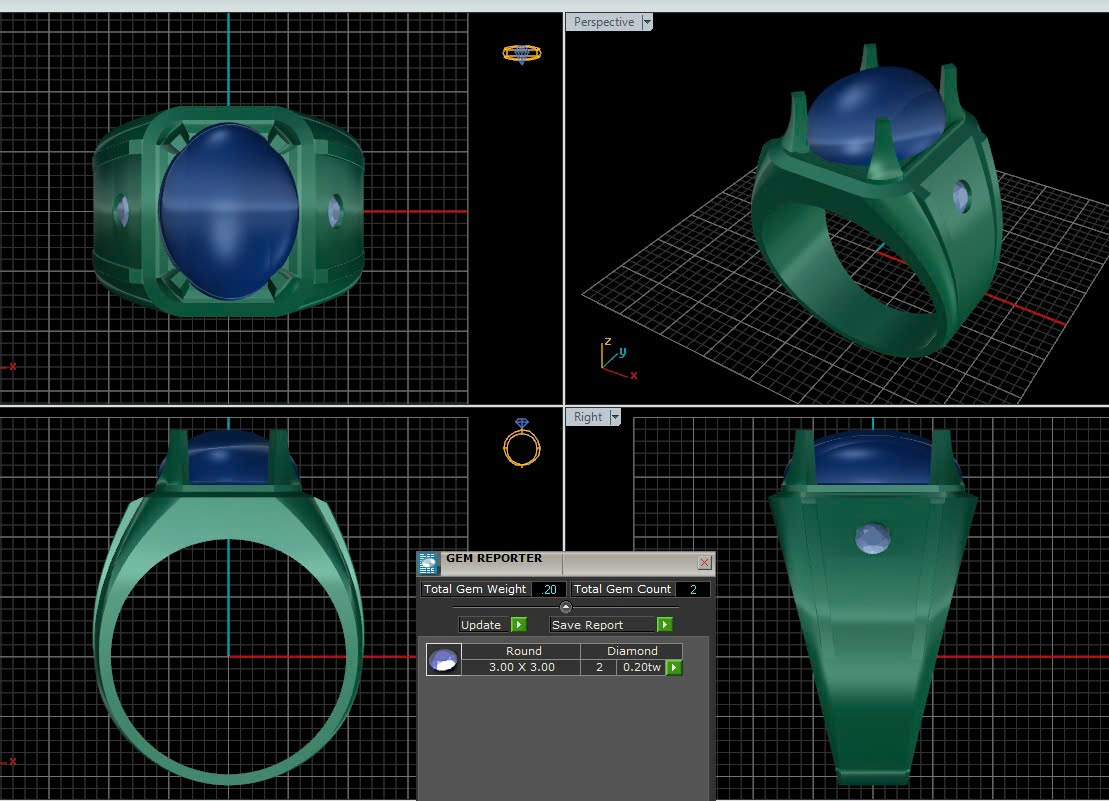Open the Perspective viewport dropdown arrow

coord(647,22)
